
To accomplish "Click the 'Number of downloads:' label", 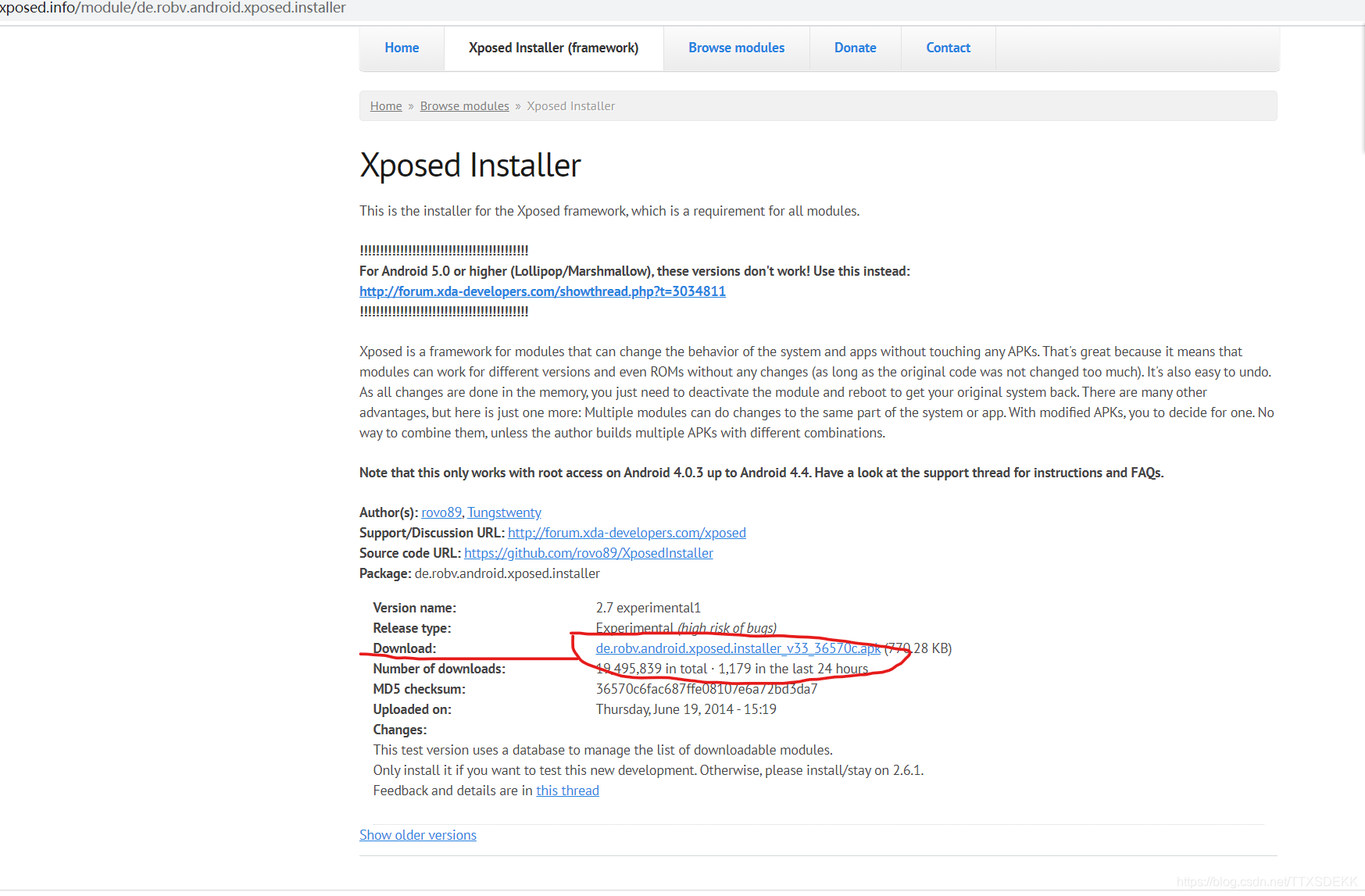I will [439, 669].
